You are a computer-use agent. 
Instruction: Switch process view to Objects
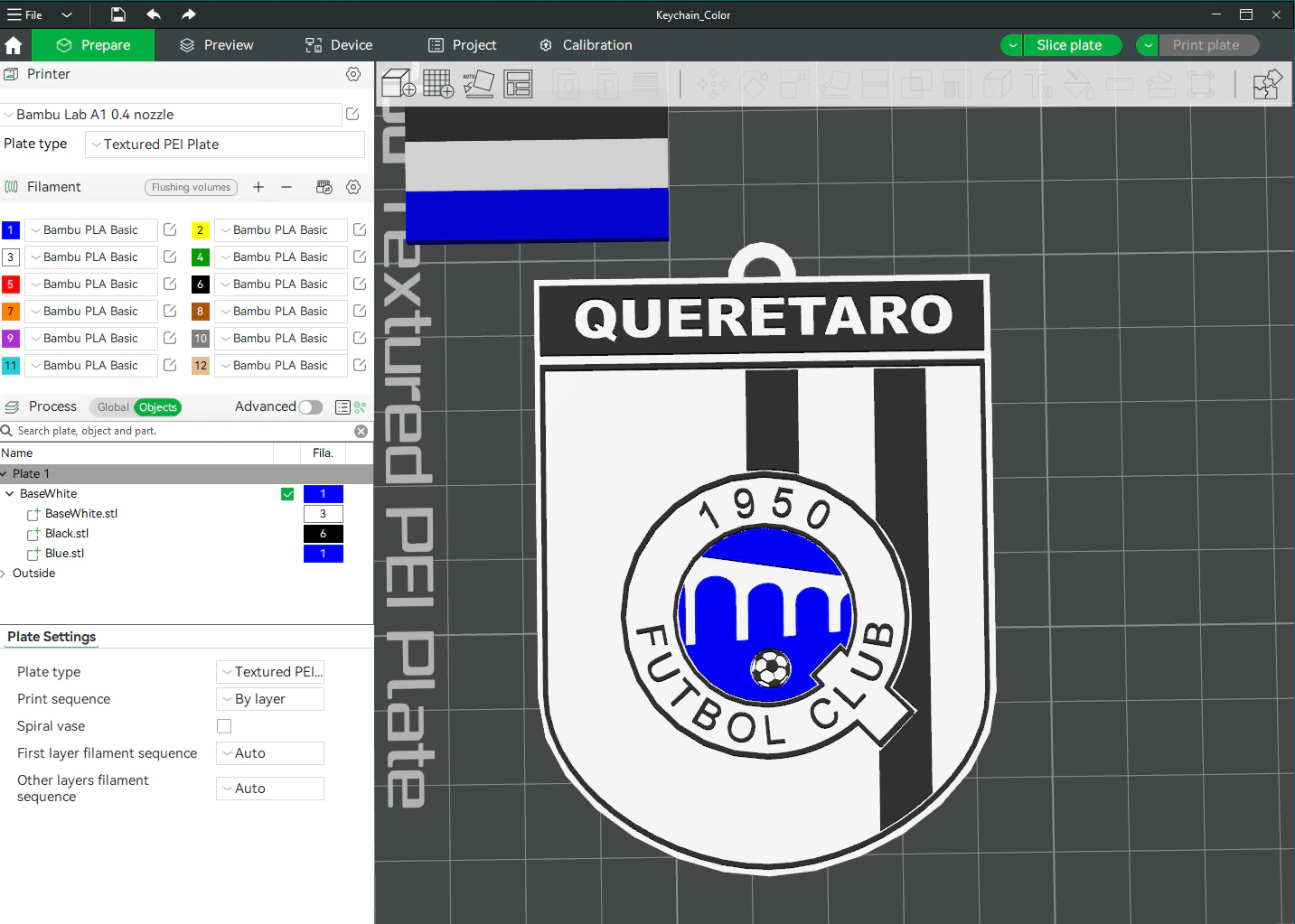click(x=157, y=407)
